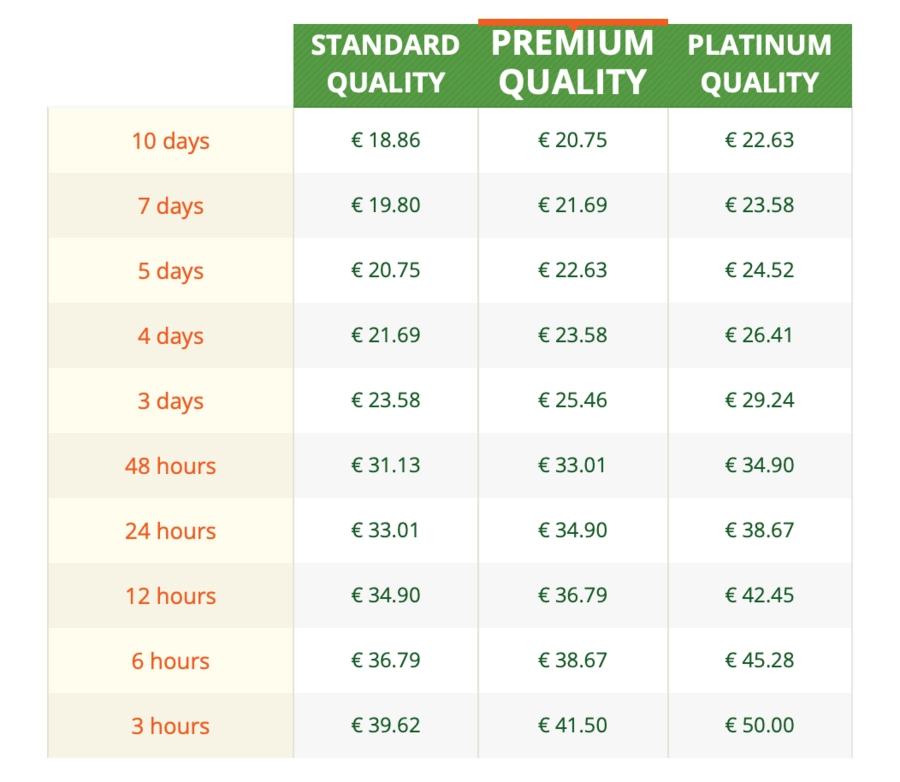The width and height of the screenshot is (900, 782).
Task: Pick the € 25.46 premium price
Action: tap(572, 400)
